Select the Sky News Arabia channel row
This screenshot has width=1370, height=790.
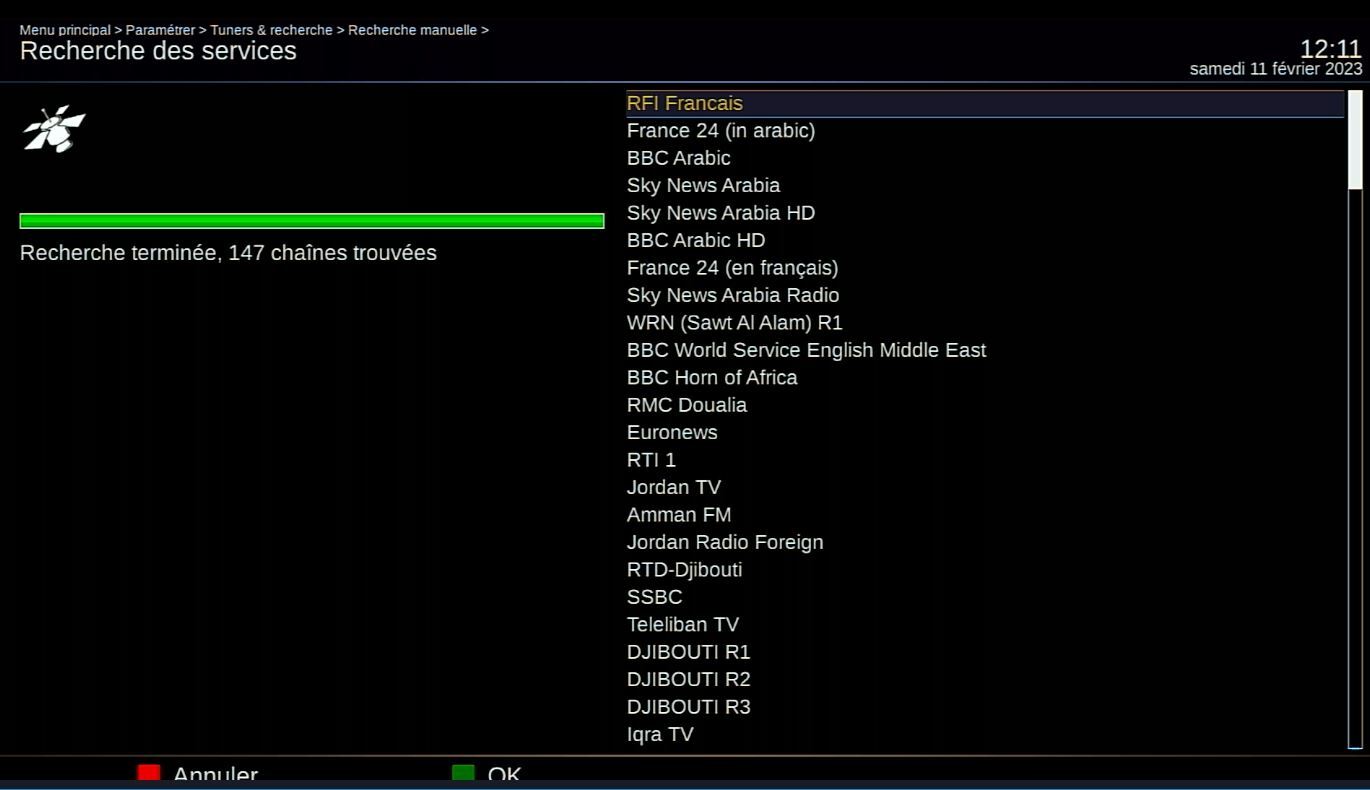985,186
